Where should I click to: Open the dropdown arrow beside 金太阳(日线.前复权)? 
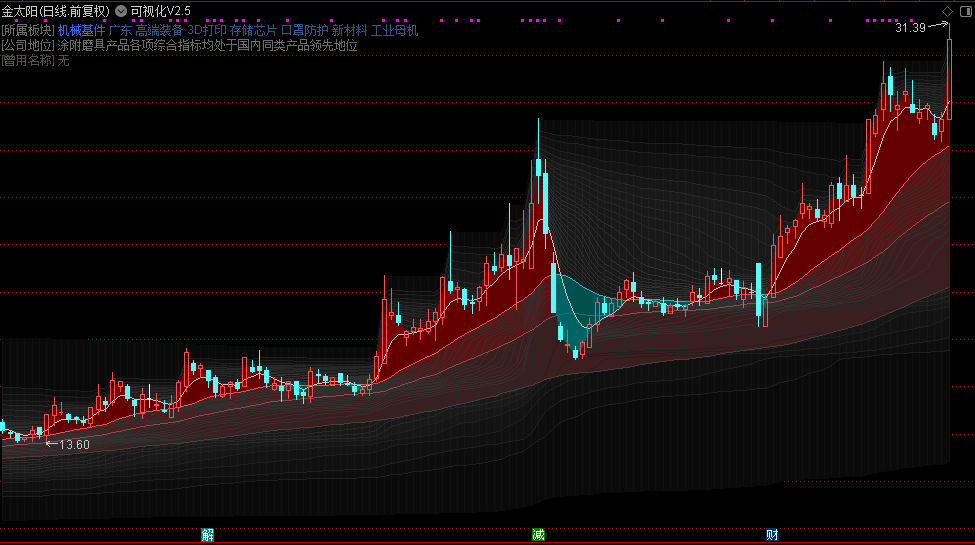click(121, 11)
